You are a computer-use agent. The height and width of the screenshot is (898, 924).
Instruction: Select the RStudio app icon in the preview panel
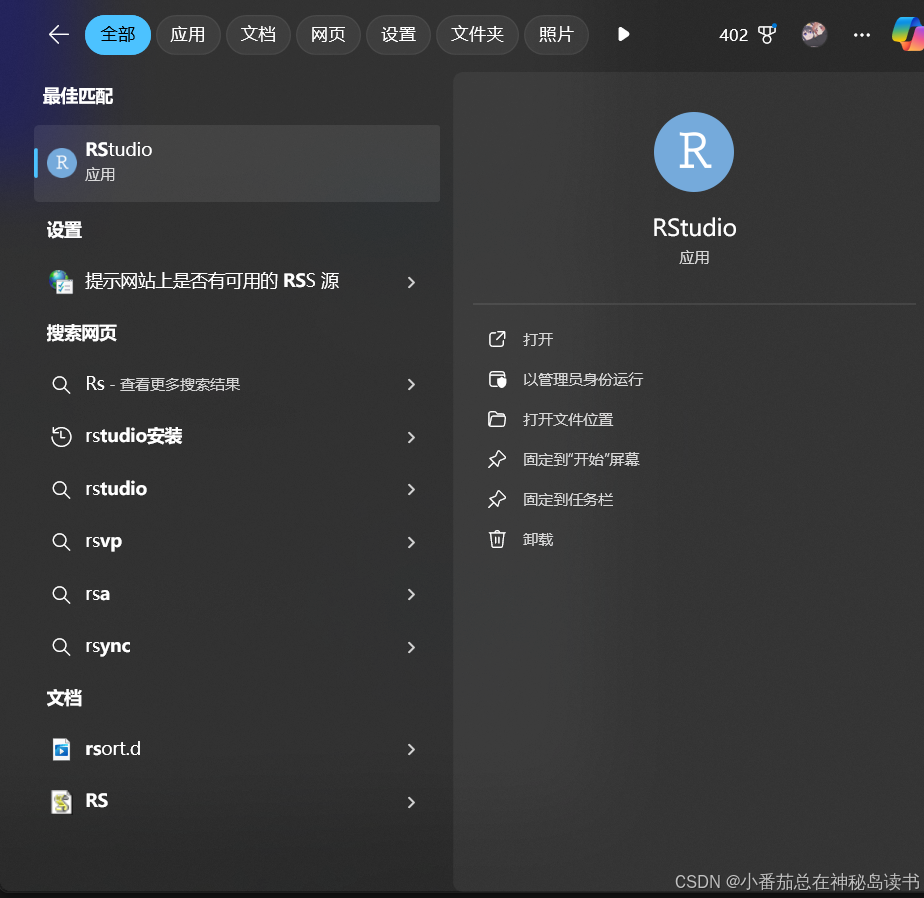click(x=693, y=152)
